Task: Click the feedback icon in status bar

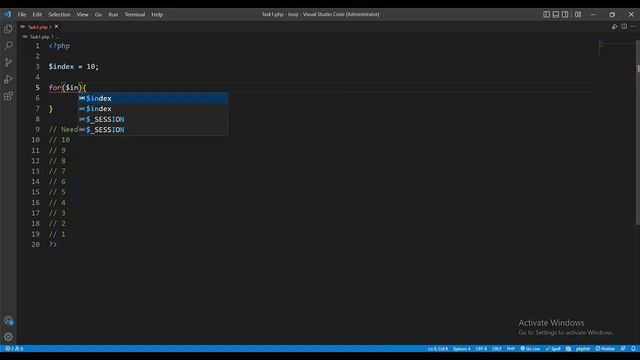Action: tap(623, 349)
